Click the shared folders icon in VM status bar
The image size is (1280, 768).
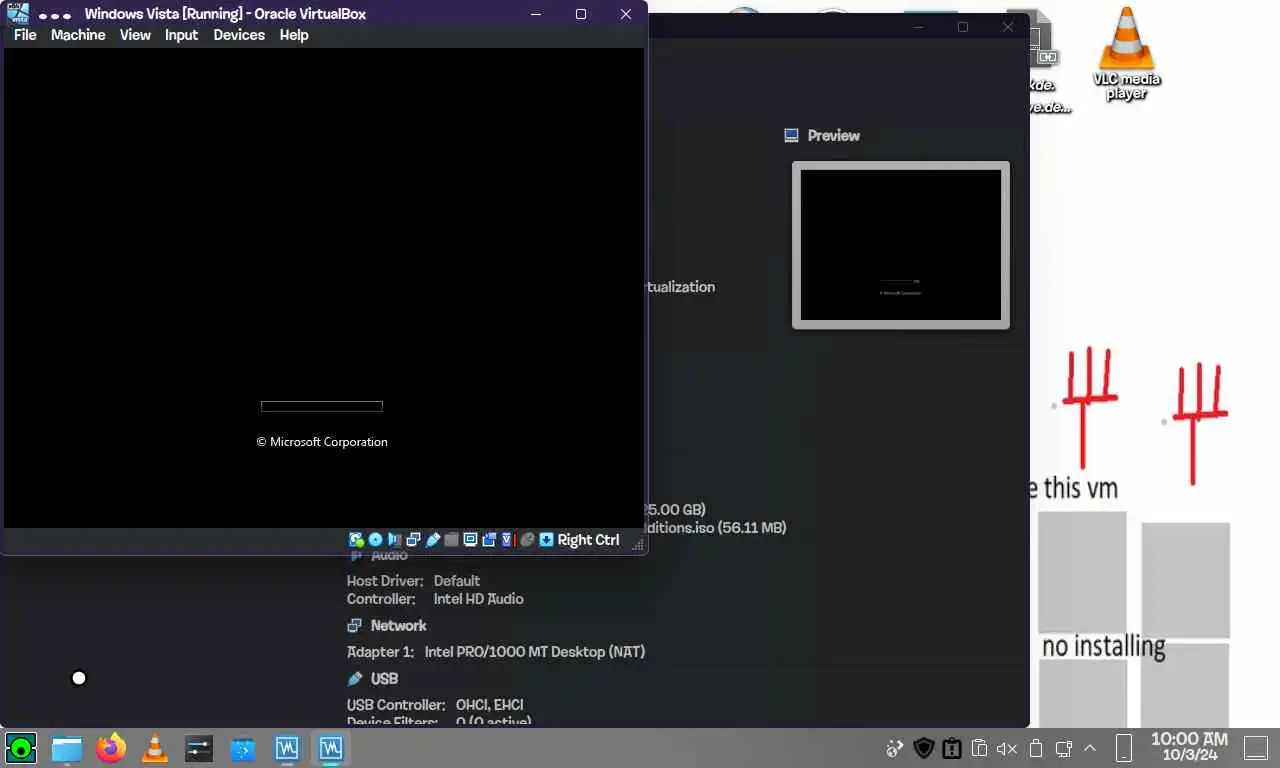tap(451, 540)
